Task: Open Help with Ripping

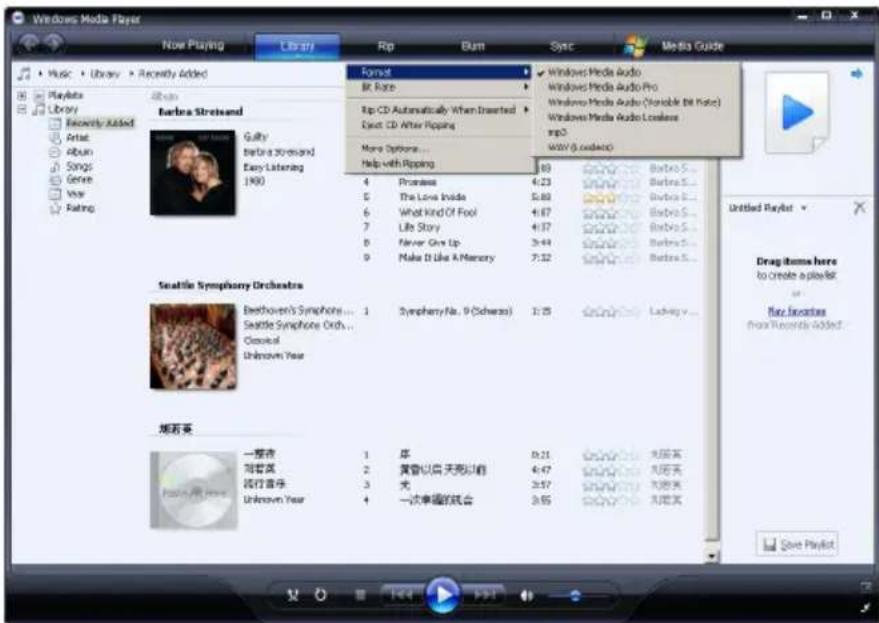Action: click(440, 164)
